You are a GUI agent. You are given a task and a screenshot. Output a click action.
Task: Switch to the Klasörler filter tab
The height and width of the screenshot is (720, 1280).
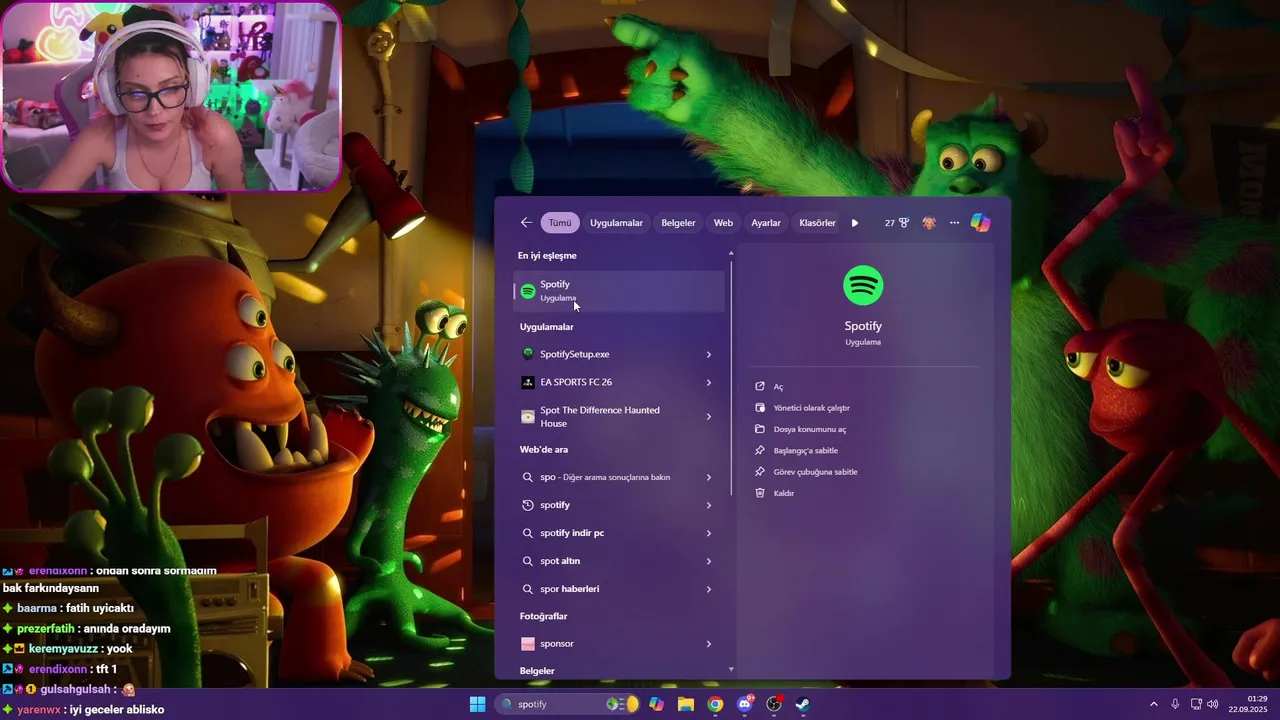817,223
